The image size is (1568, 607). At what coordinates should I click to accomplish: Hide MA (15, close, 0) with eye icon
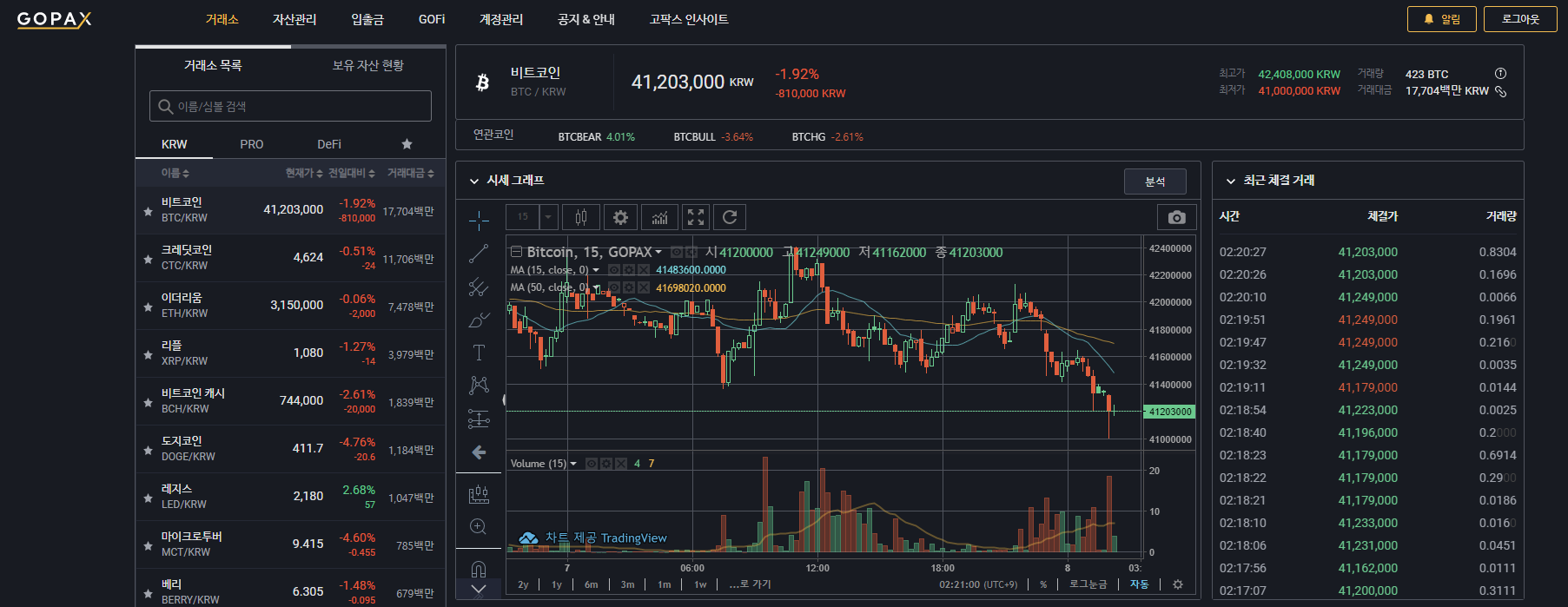pyautogui.click(x=613, y=270)
